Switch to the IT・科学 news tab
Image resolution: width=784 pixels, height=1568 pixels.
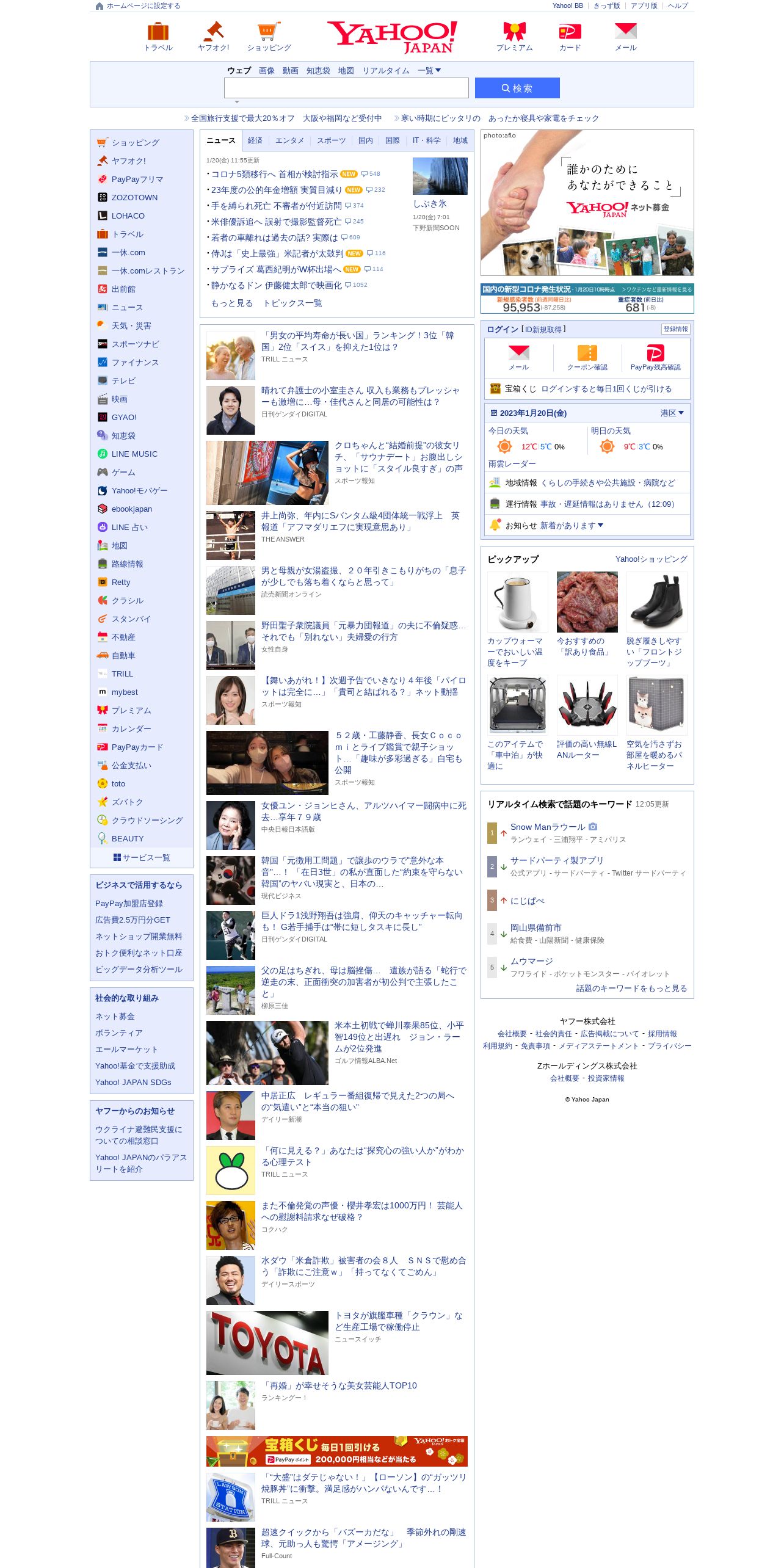pos(426,140)
